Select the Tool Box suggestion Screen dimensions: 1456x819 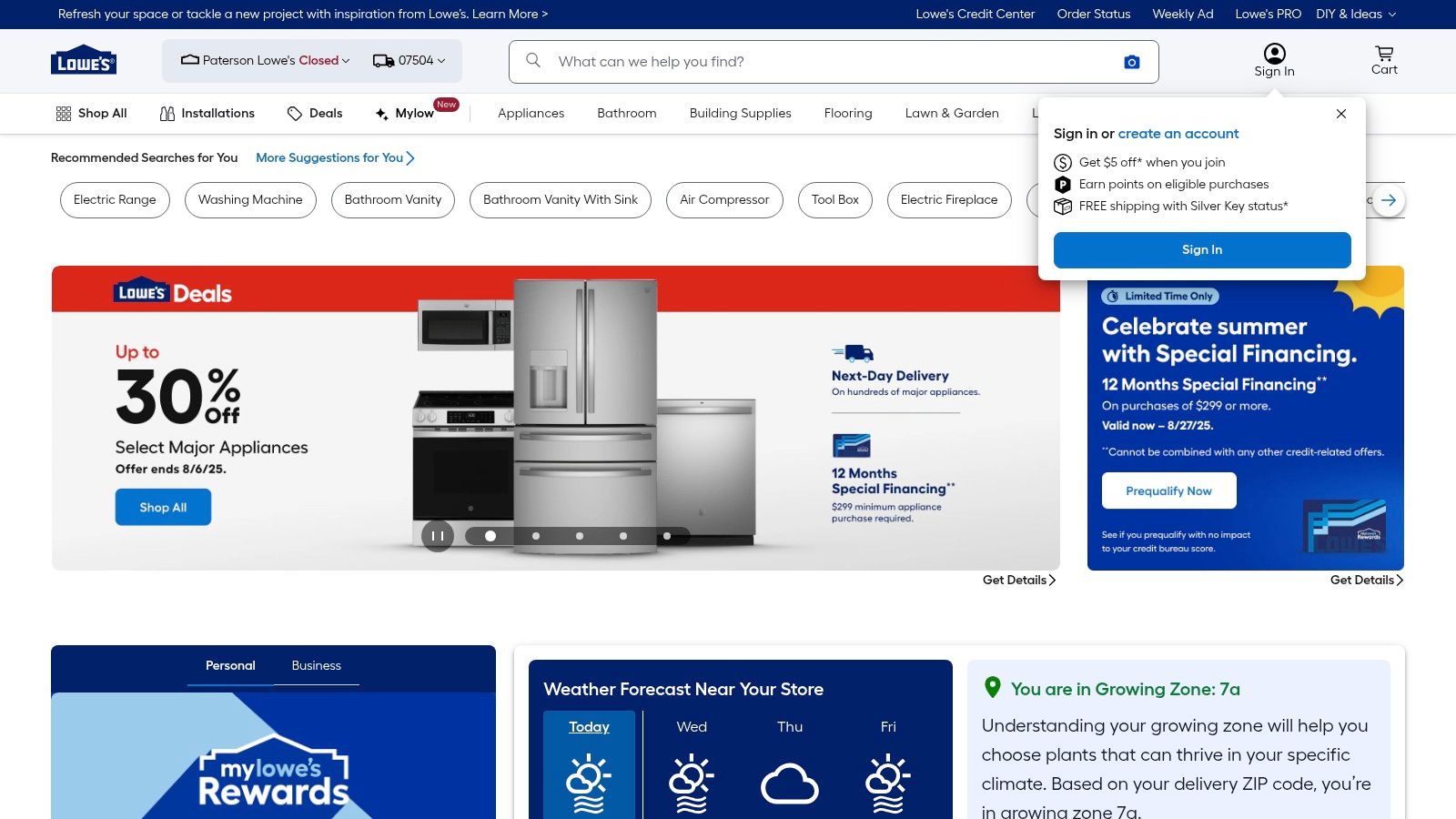tap(835, 200)
